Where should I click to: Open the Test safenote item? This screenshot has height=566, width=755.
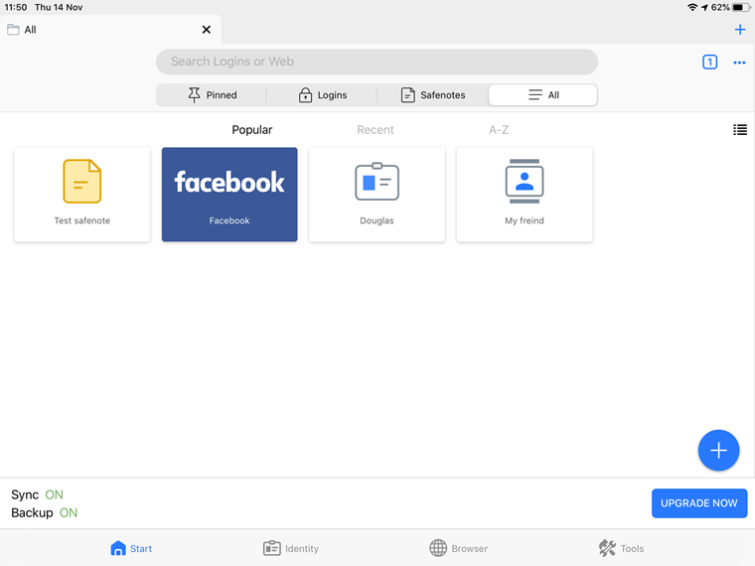(x=82, y=195)
